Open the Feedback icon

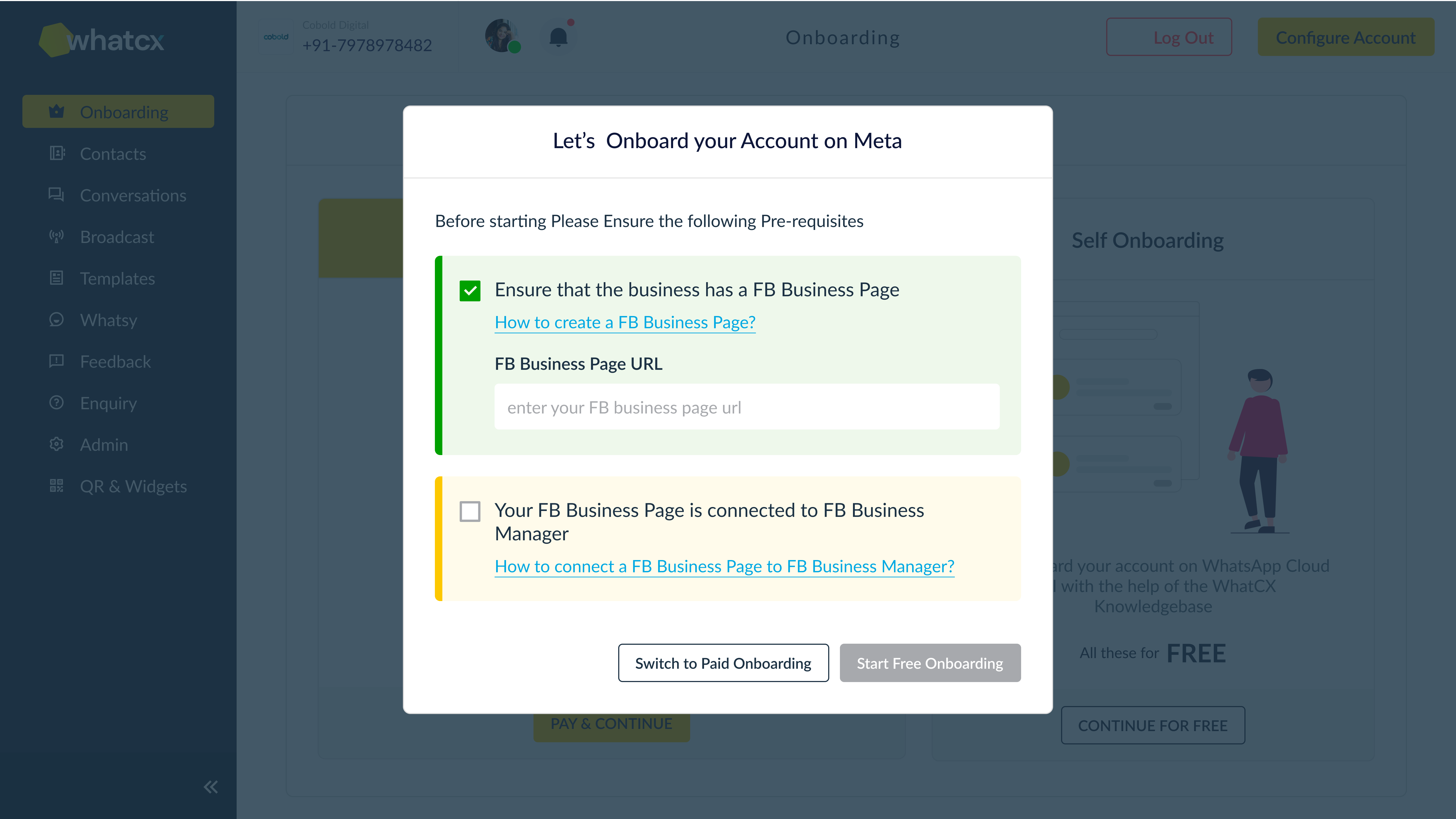coord(56,361)
